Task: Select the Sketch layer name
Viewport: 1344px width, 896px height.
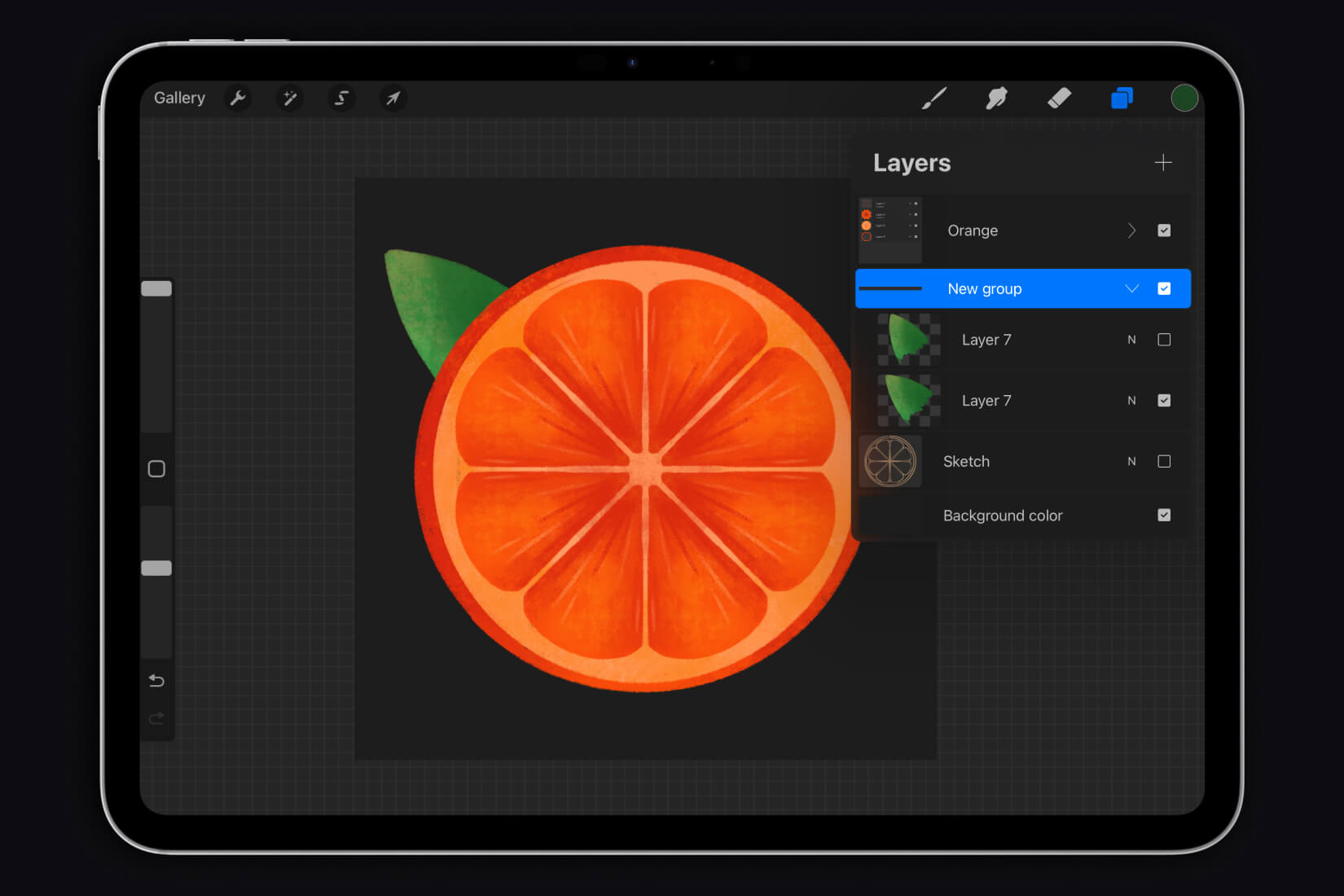Action: [966, 461]
